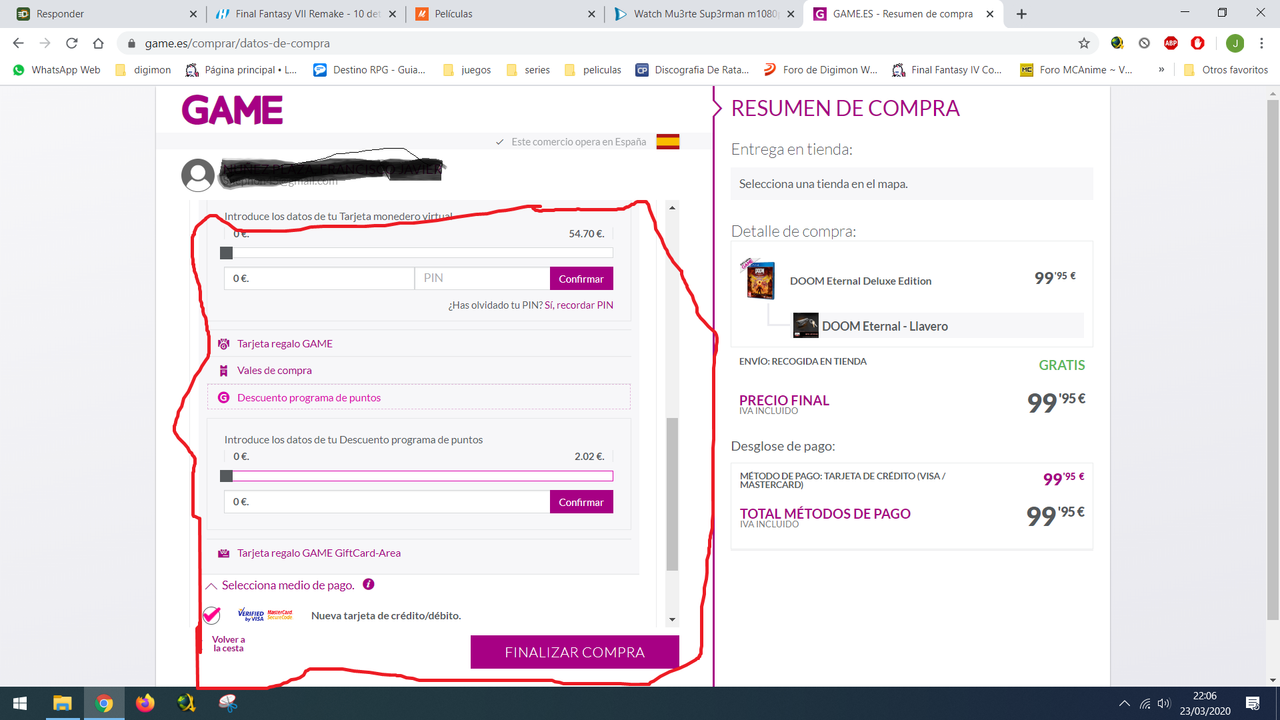Open the peliculas bookmarks folder
This screenshot has height=720, width=1280.
[593, 70]
